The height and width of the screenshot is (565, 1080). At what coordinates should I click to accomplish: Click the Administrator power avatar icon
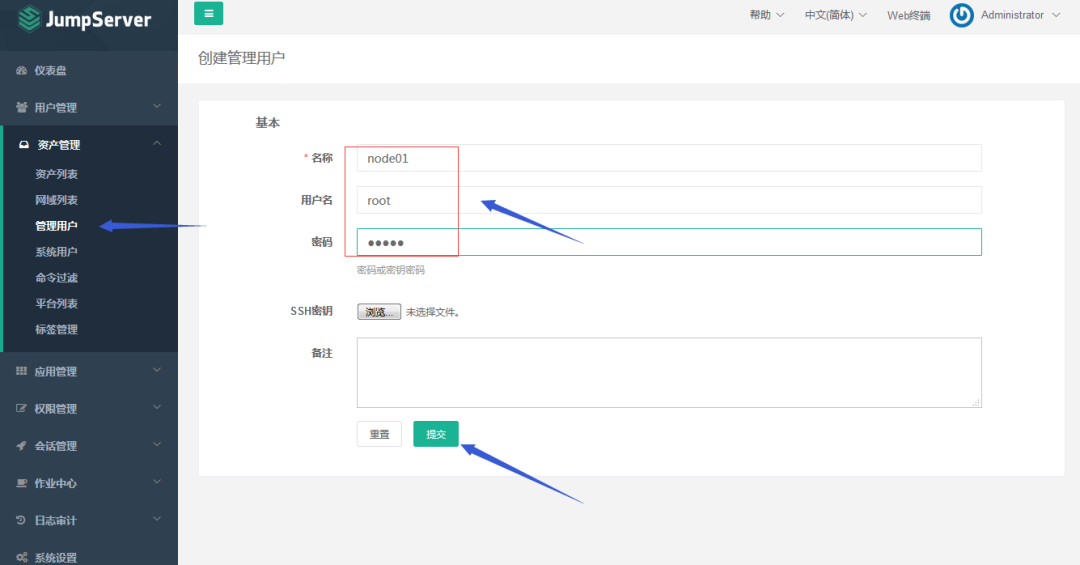pos(961,15)
